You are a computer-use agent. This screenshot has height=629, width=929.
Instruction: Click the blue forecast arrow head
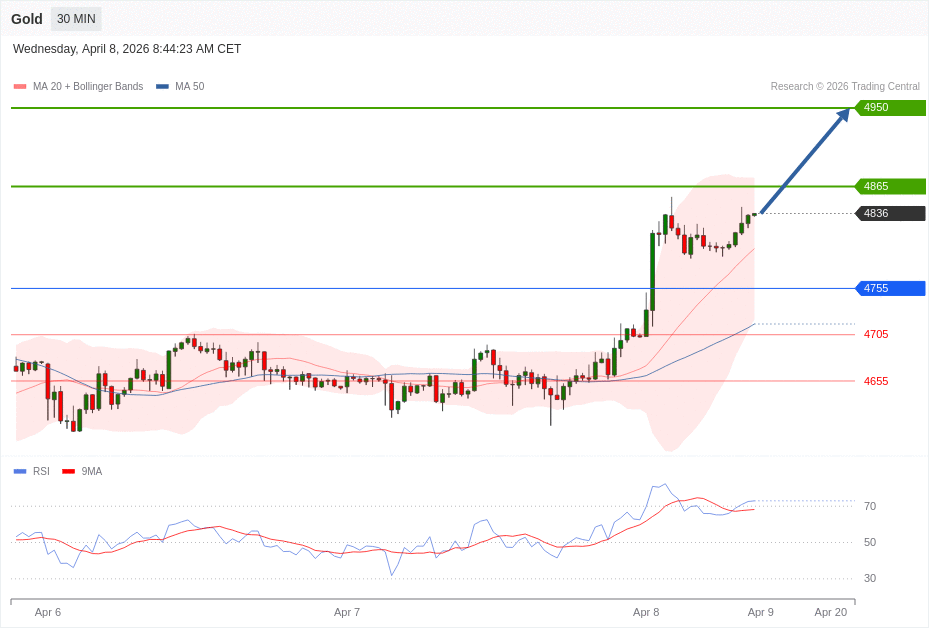point(843,114)
